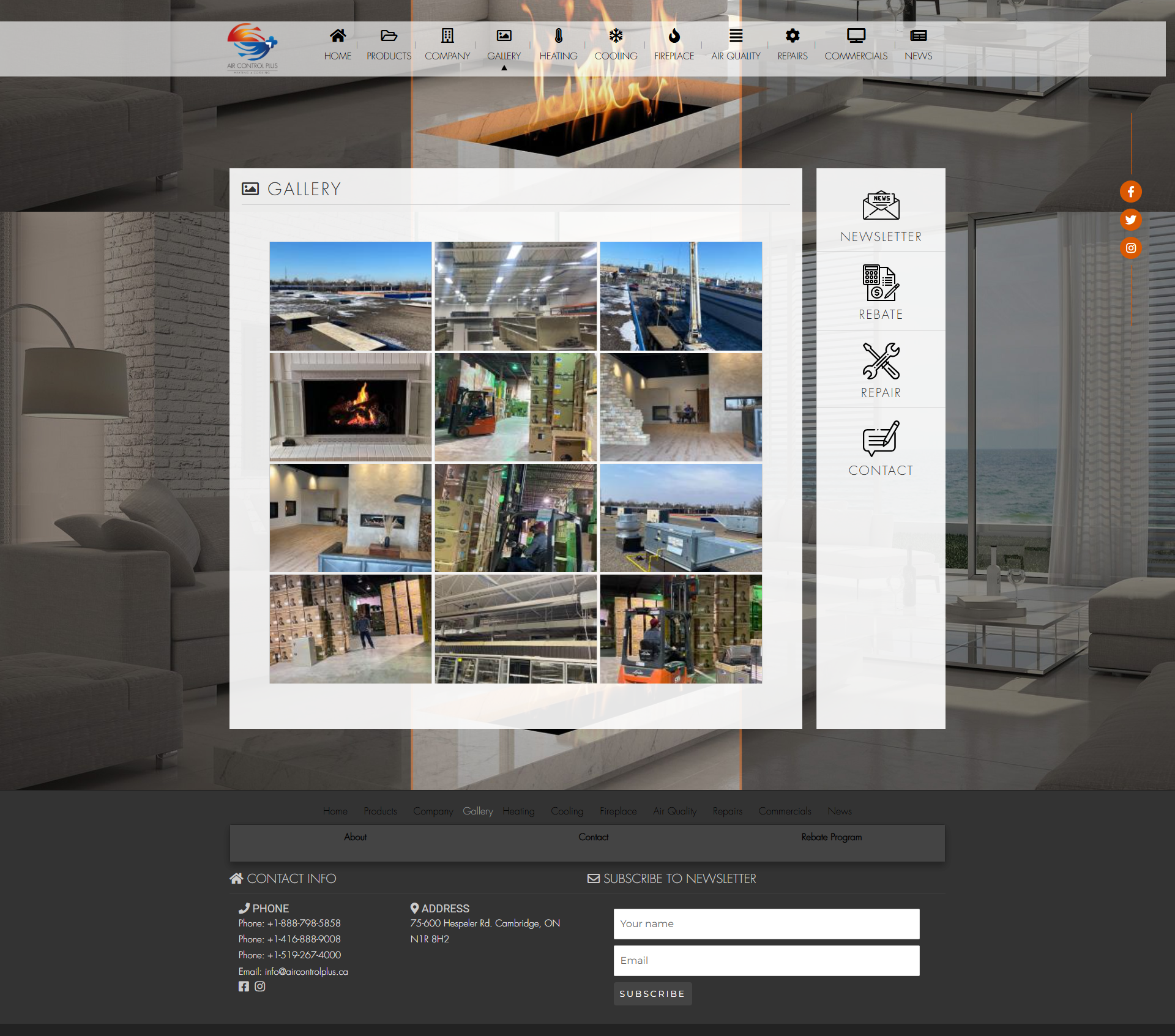The height and width of the screenshot is (1036, 1175).
Task: Click the orange Instagram circle icon
Action: click(1130, 248)
